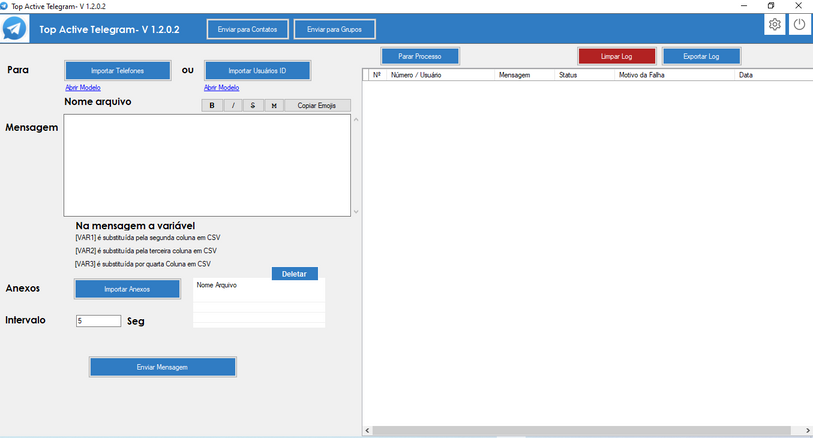Sort by Data column header

click(x=774, y=75)
